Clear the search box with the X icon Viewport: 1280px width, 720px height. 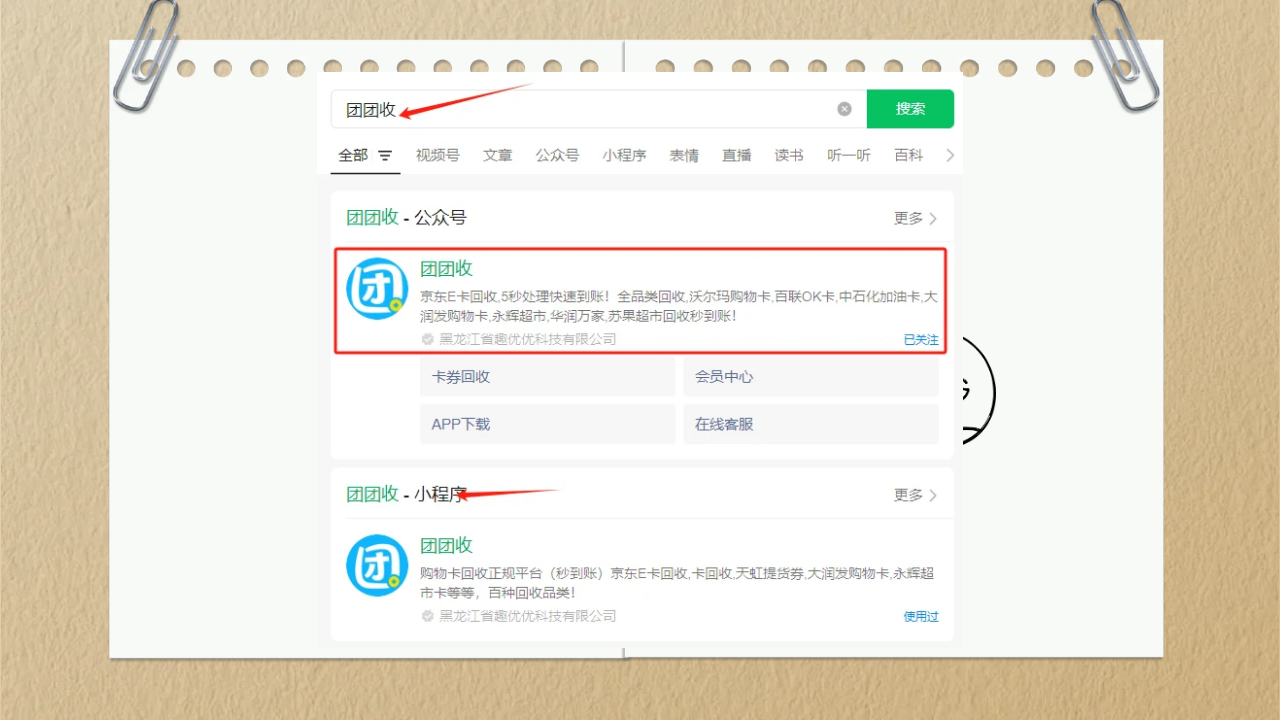pos(844,109)
